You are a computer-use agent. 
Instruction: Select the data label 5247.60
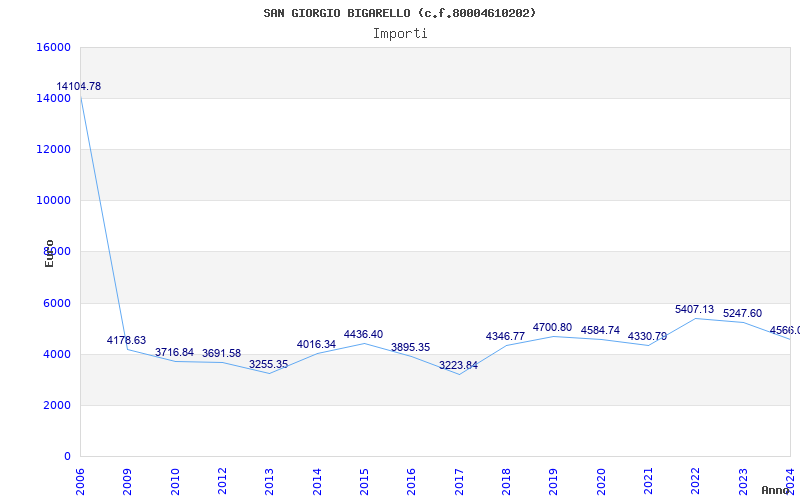coord(742,313)
